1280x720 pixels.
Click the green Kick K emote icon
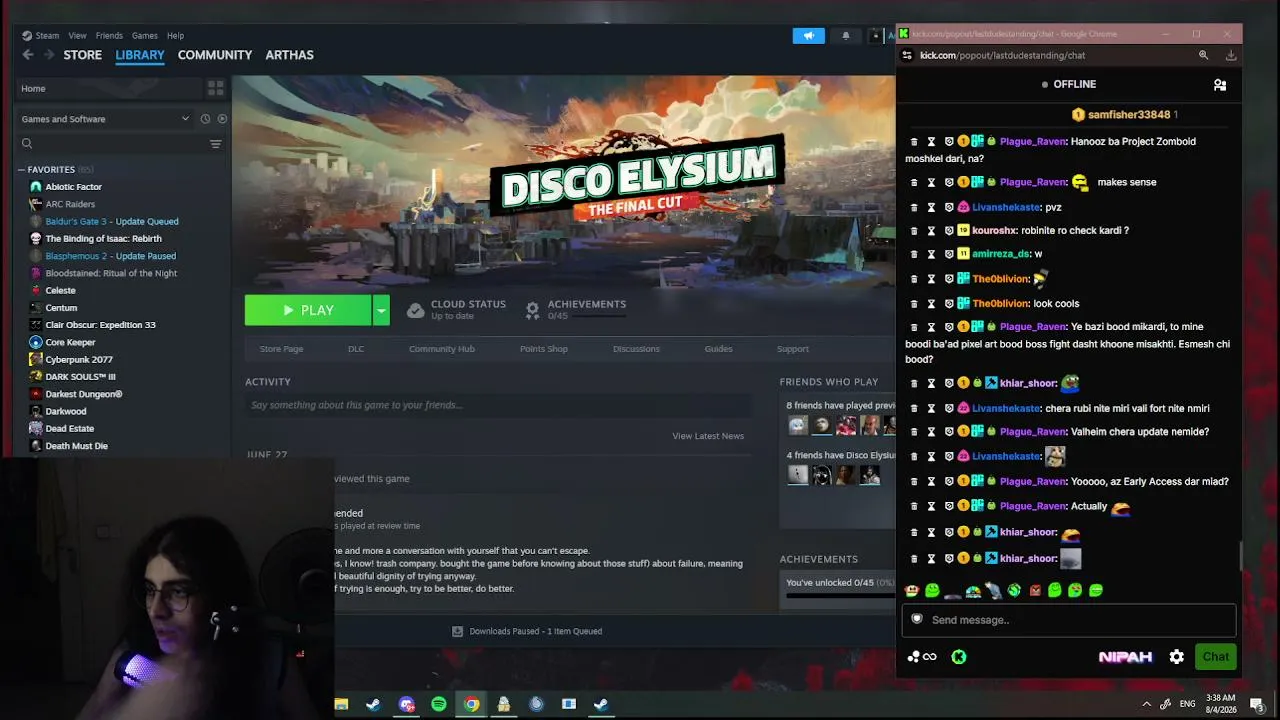(959, 657)
